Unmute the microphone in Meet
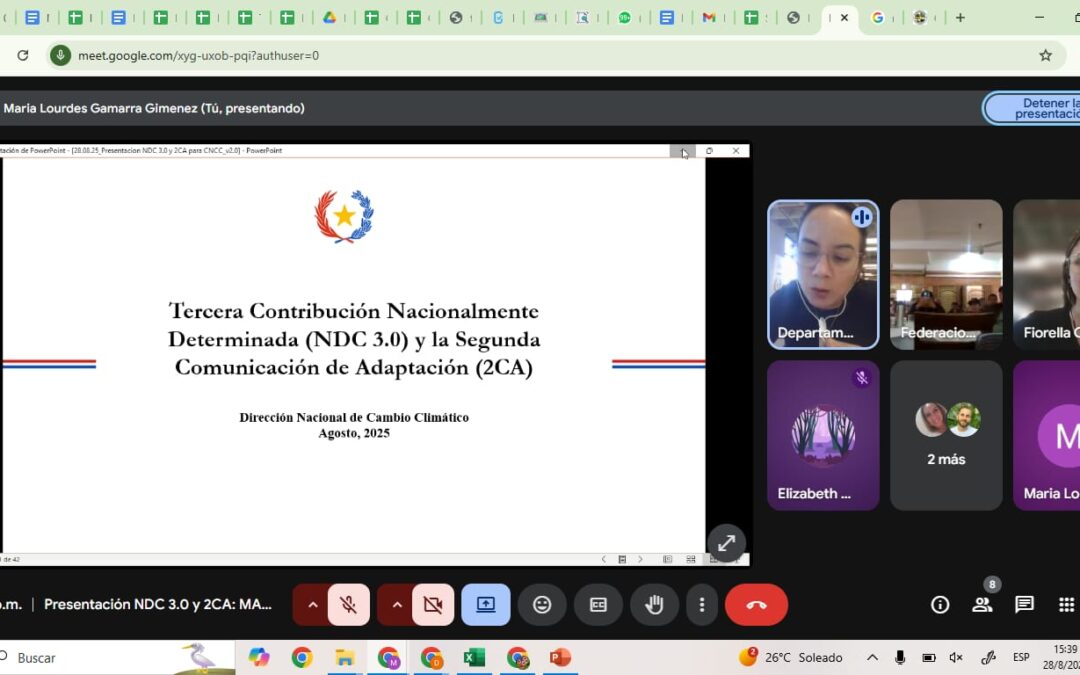 (348, 605)
